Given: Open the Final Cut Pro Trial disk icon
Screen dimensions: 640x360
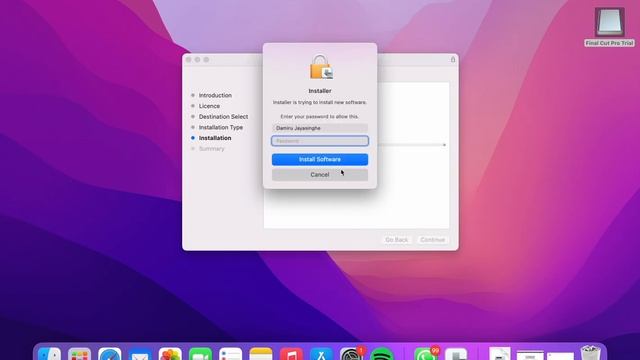Looking at the screenshot, I should pyautogui.click(x=609, y=23).
